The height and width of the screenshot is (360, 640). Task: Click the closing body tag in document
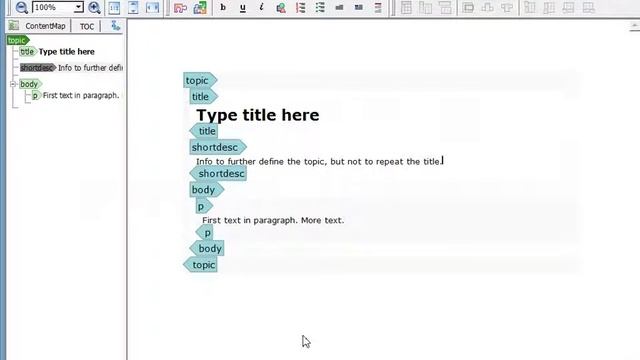click(207, 249)
